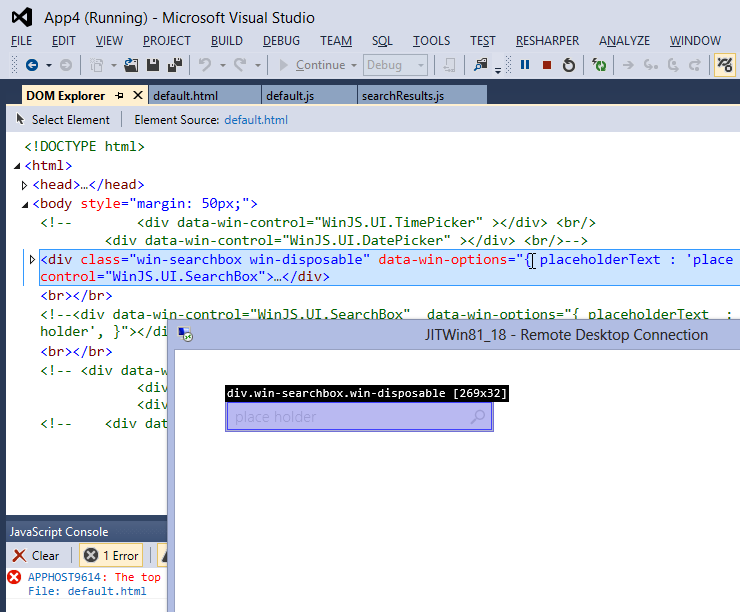
Task: Select the first <br></br> element row
Action: (x=76, y=295)
